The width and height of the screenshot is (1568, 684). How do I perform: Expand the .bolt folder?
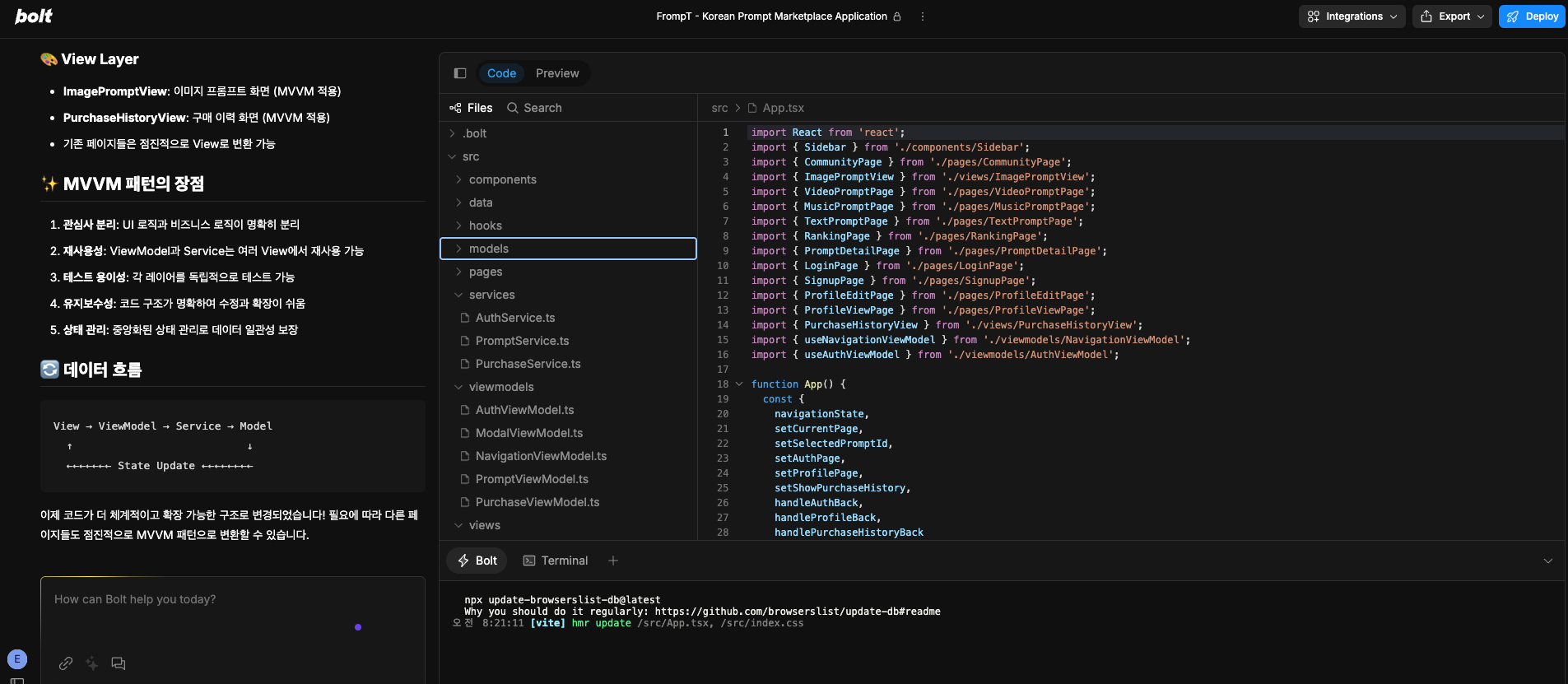click(x=568, y=133)
